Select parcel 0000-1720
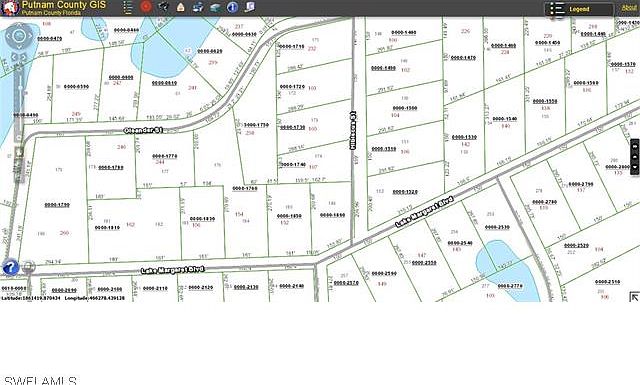640x385 pixels. 292,87
